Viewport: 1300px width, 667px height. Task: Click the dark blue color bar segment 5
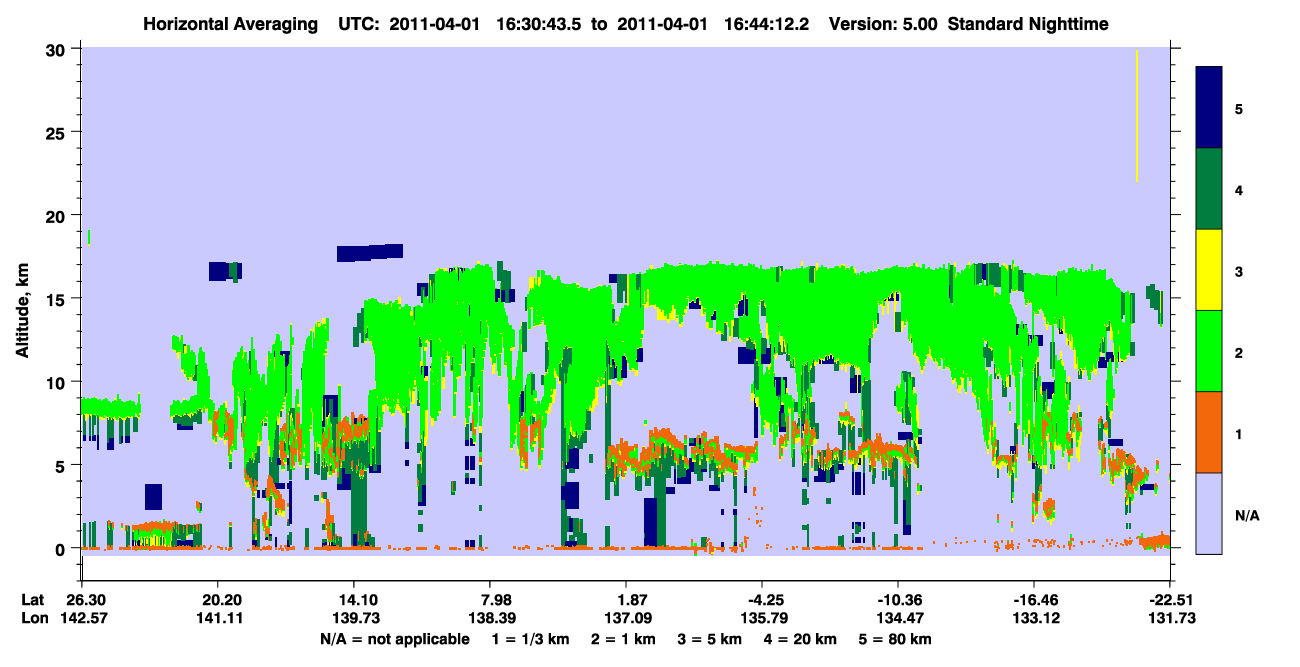[1209, 107]
